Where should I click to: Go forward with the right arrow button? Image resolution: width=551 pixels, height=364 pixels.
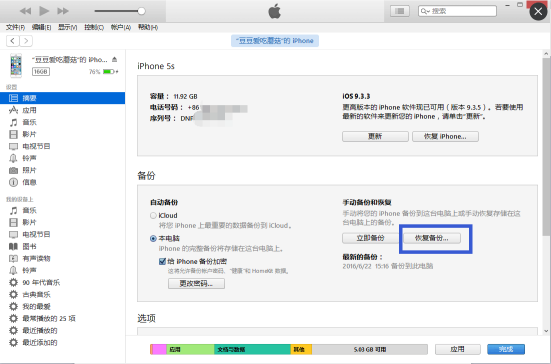click(x=26, y=41)
